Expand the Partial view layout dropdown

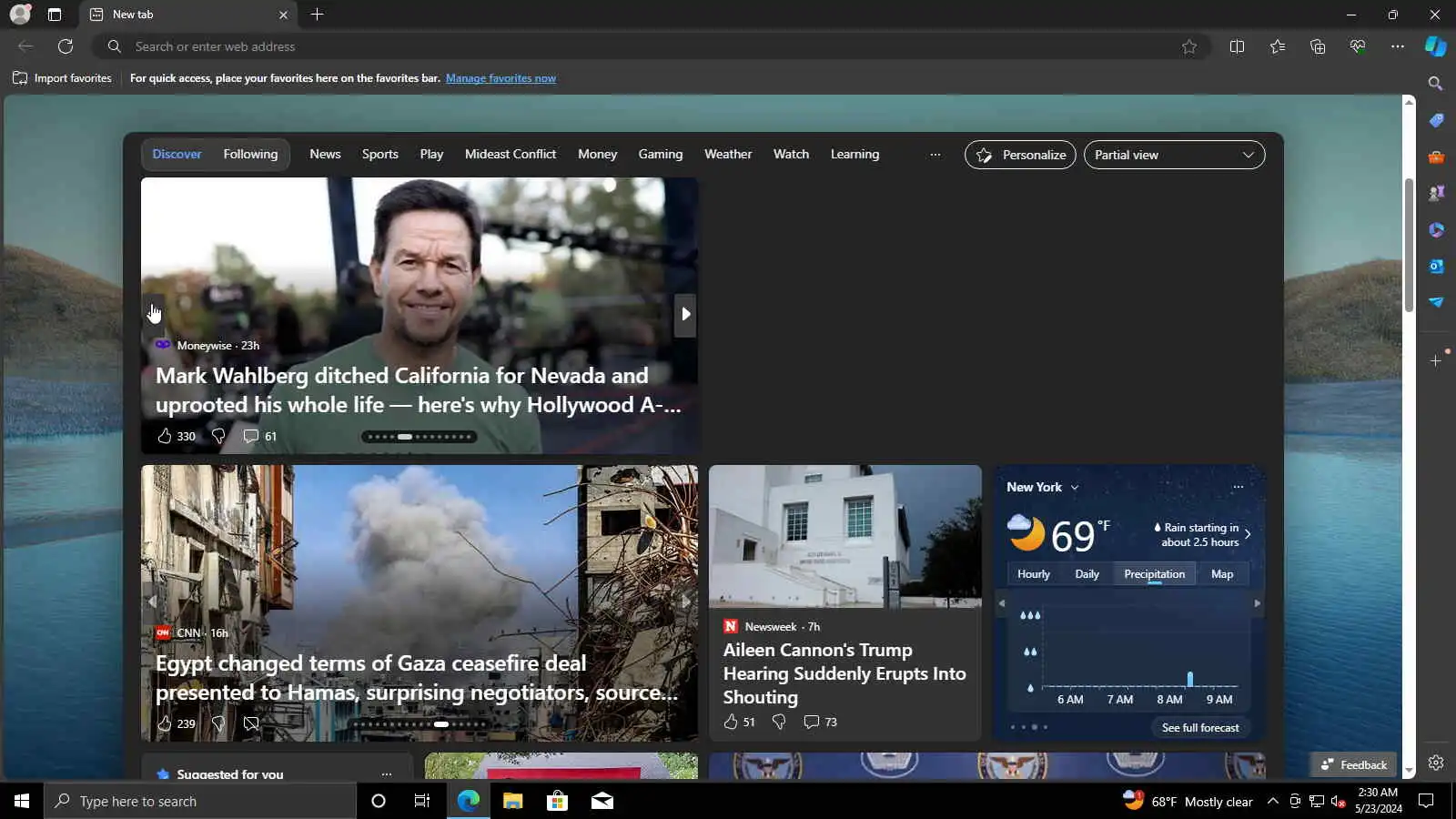[1174, 155]
